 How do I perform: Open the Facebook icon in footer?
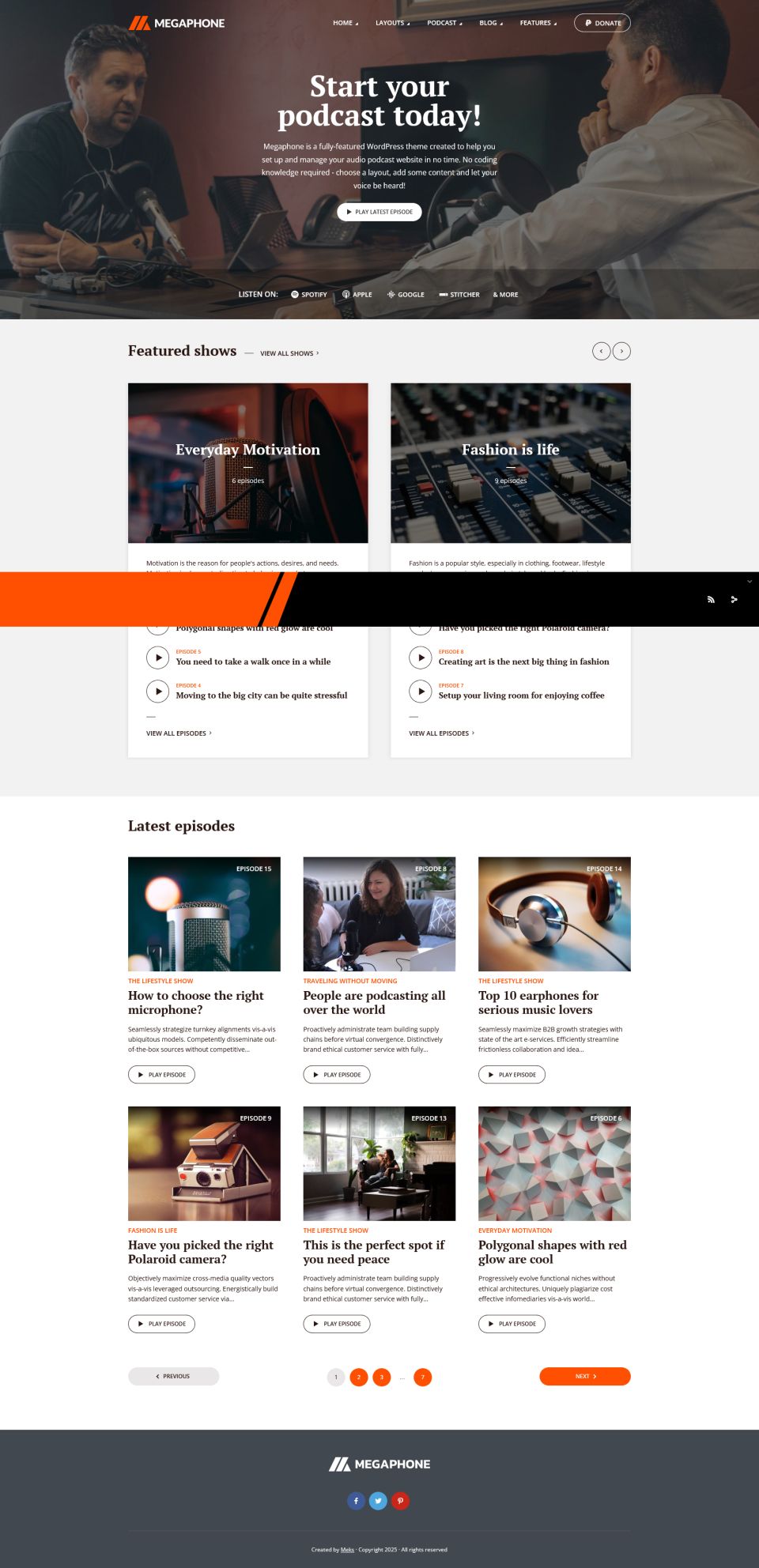(356, 1501)
